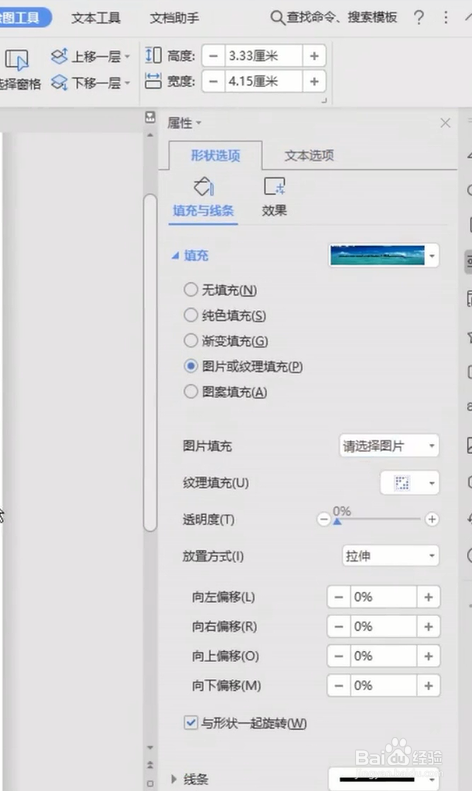Select the Effects sub-tab label

274,210
